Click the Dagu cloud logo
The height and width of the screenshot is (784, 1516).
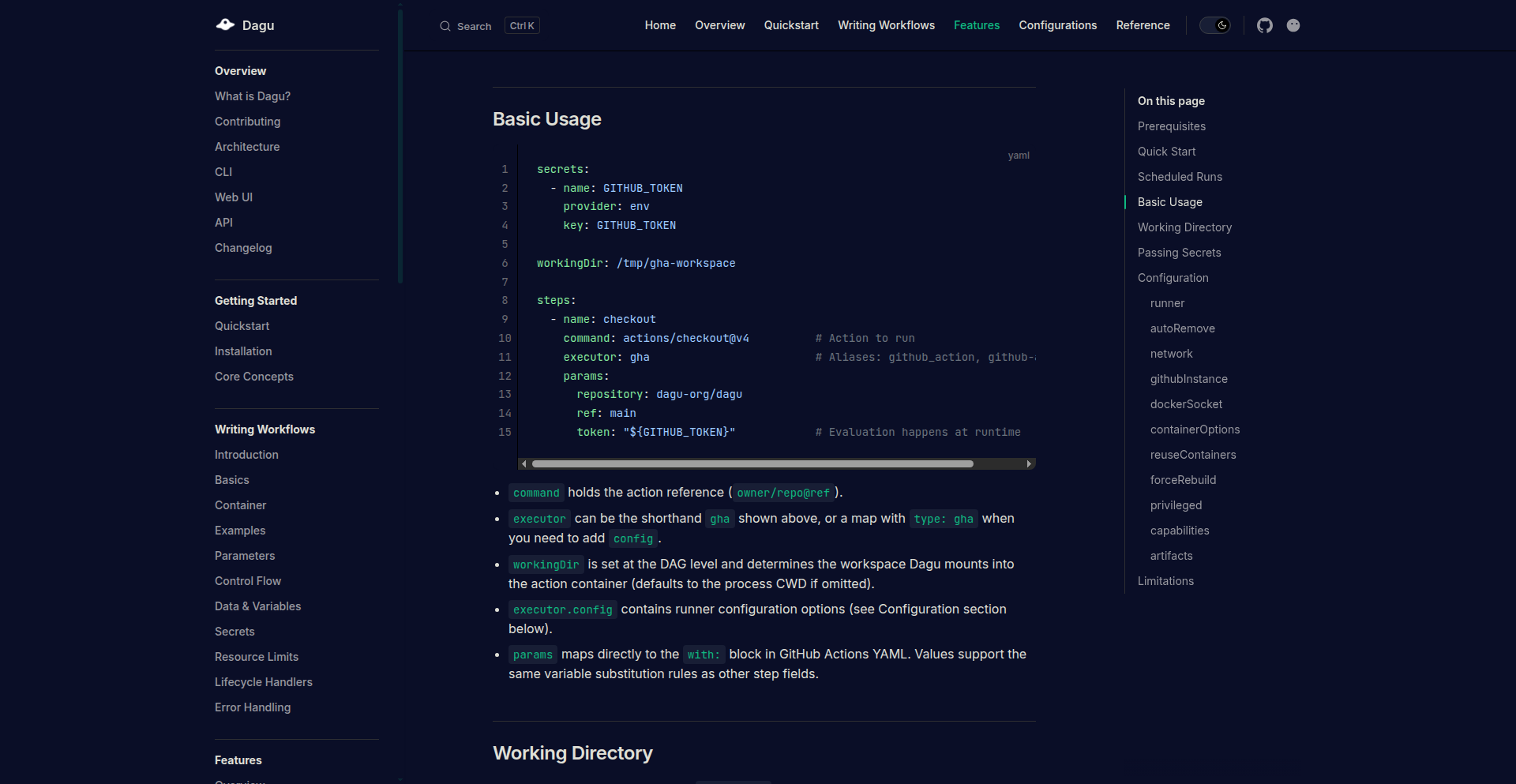tap(226, 24)
